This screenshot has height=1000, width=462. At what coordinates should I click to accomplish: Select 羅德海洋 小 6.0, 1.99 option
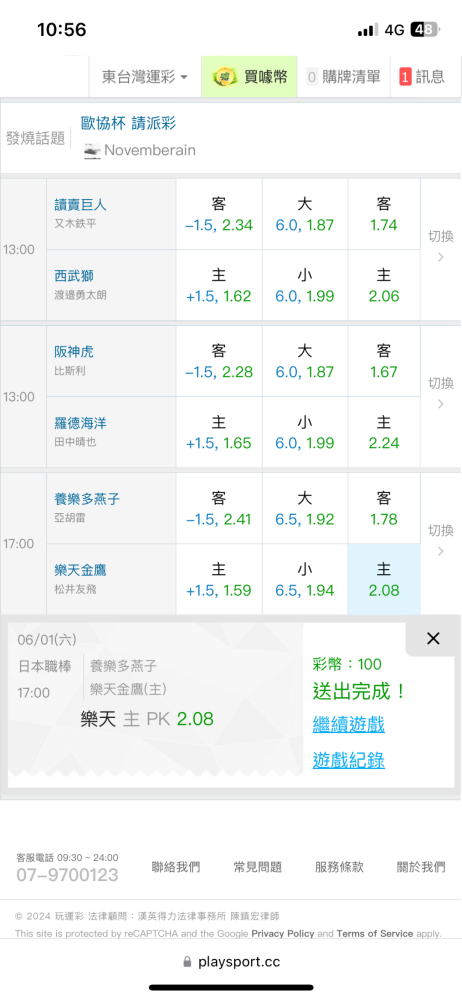(305, 432)
